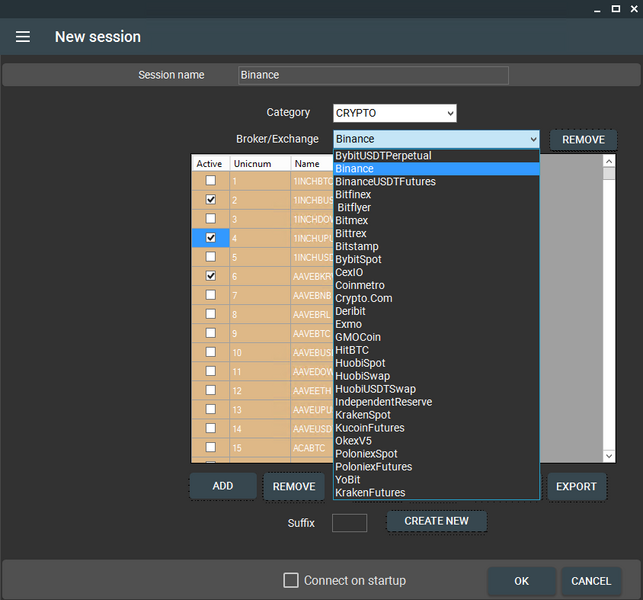Image resolution: width=643 pixels, height=600 pixels.
Task: Expand the Category CRYPTO dropdown
Action: coord(394,113)
